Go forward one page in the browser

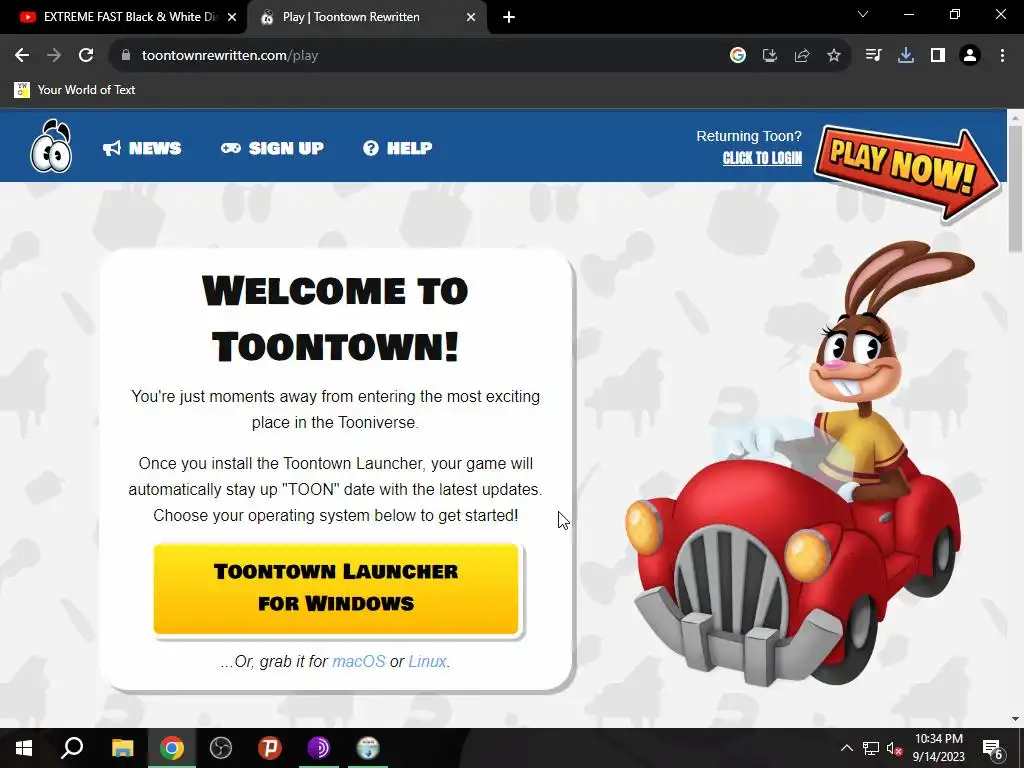pos(54,56)
